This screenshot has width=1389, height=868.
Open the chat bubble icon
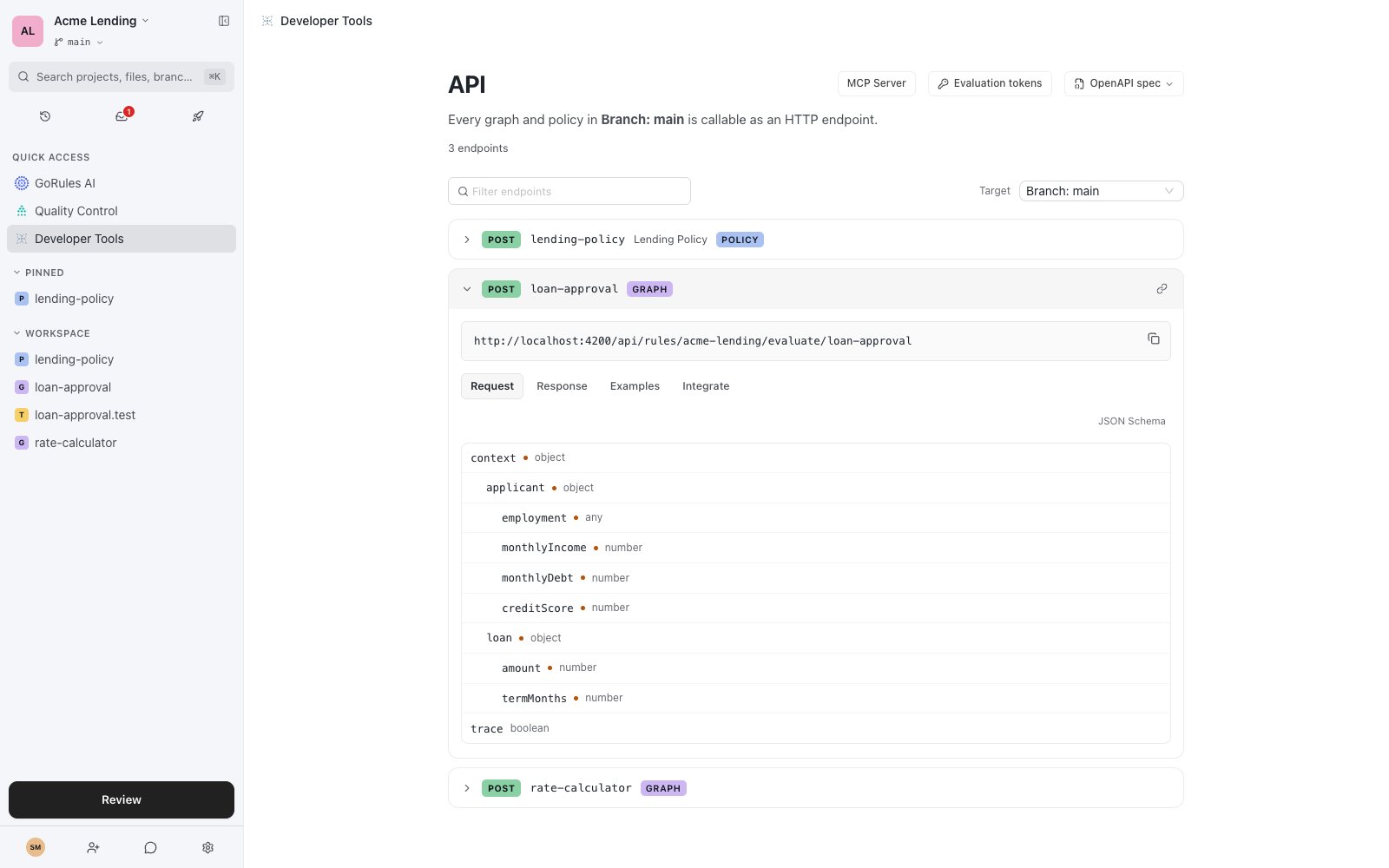click(150, 847)
